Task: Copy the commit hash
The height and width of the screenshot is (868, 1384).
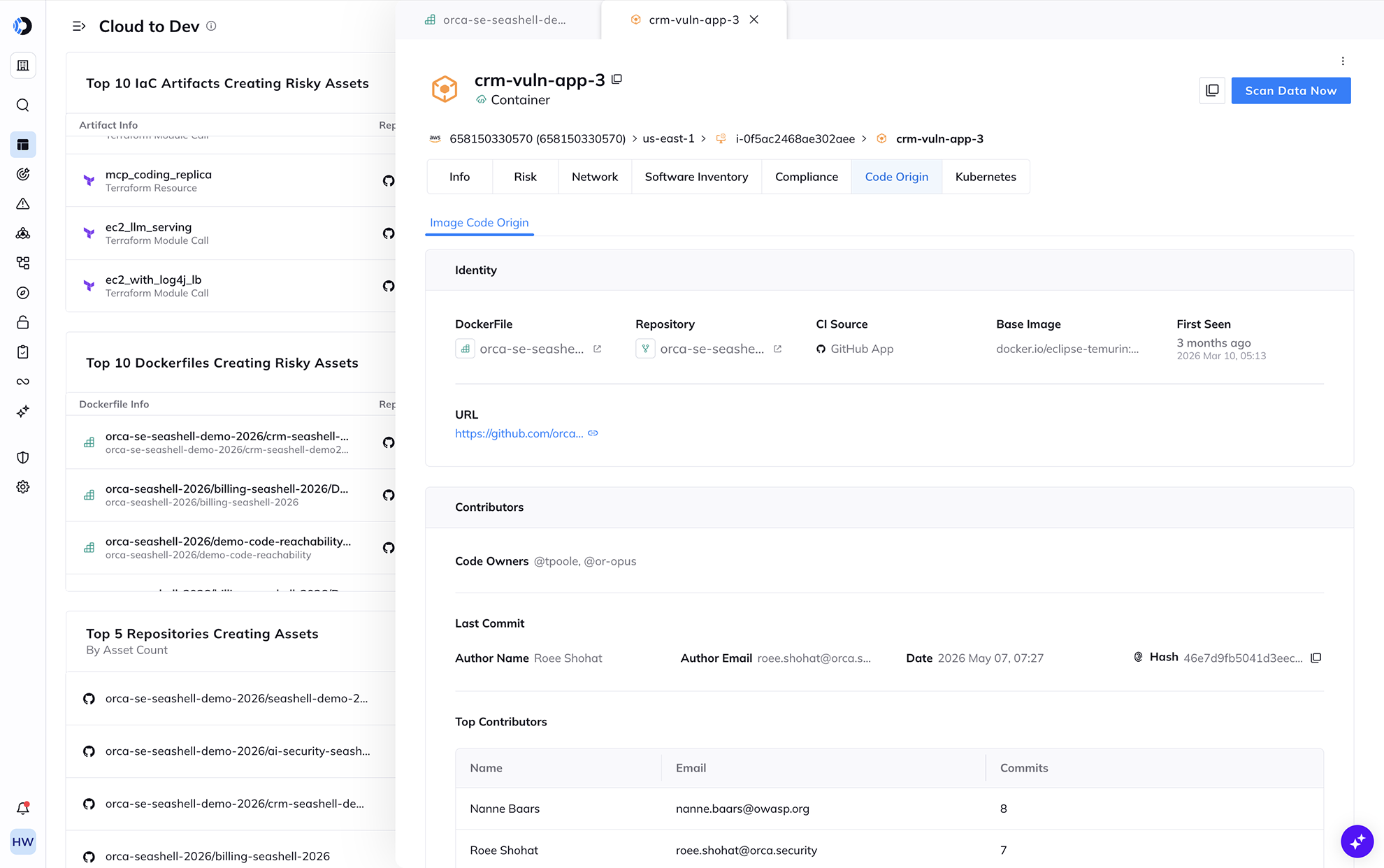Action: pos(1316,658)
